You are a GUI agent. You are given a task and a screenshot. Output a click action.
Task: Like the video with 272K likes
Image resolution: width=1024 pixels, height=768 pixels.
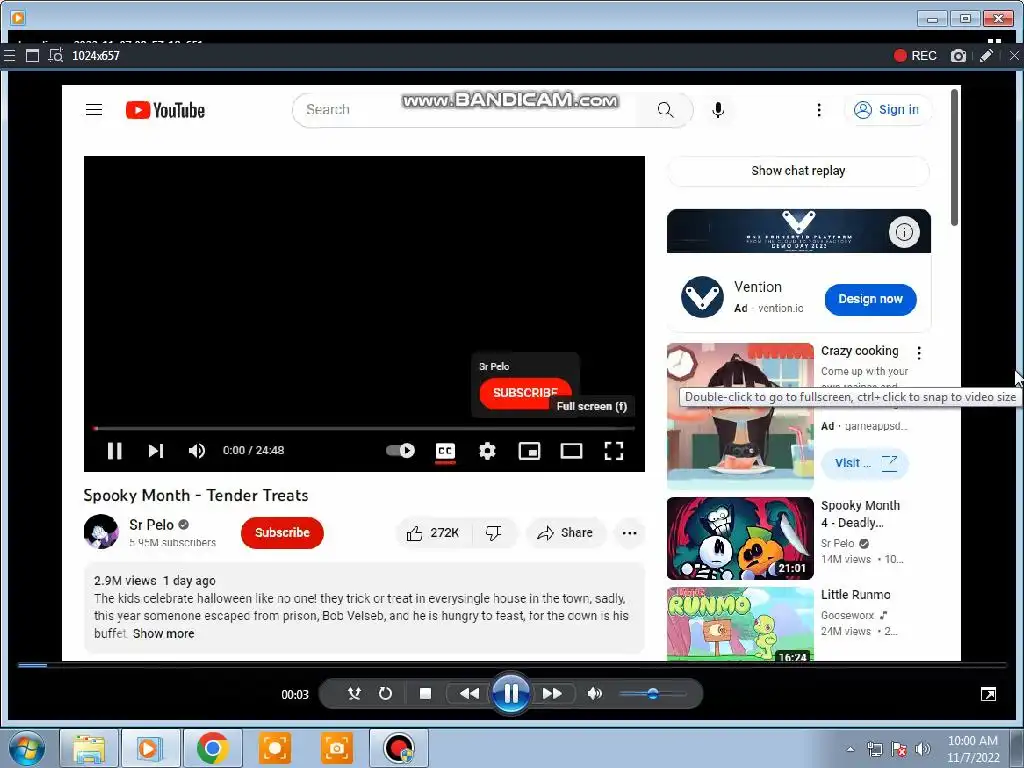pyautogui.click(x=433, y=533)
